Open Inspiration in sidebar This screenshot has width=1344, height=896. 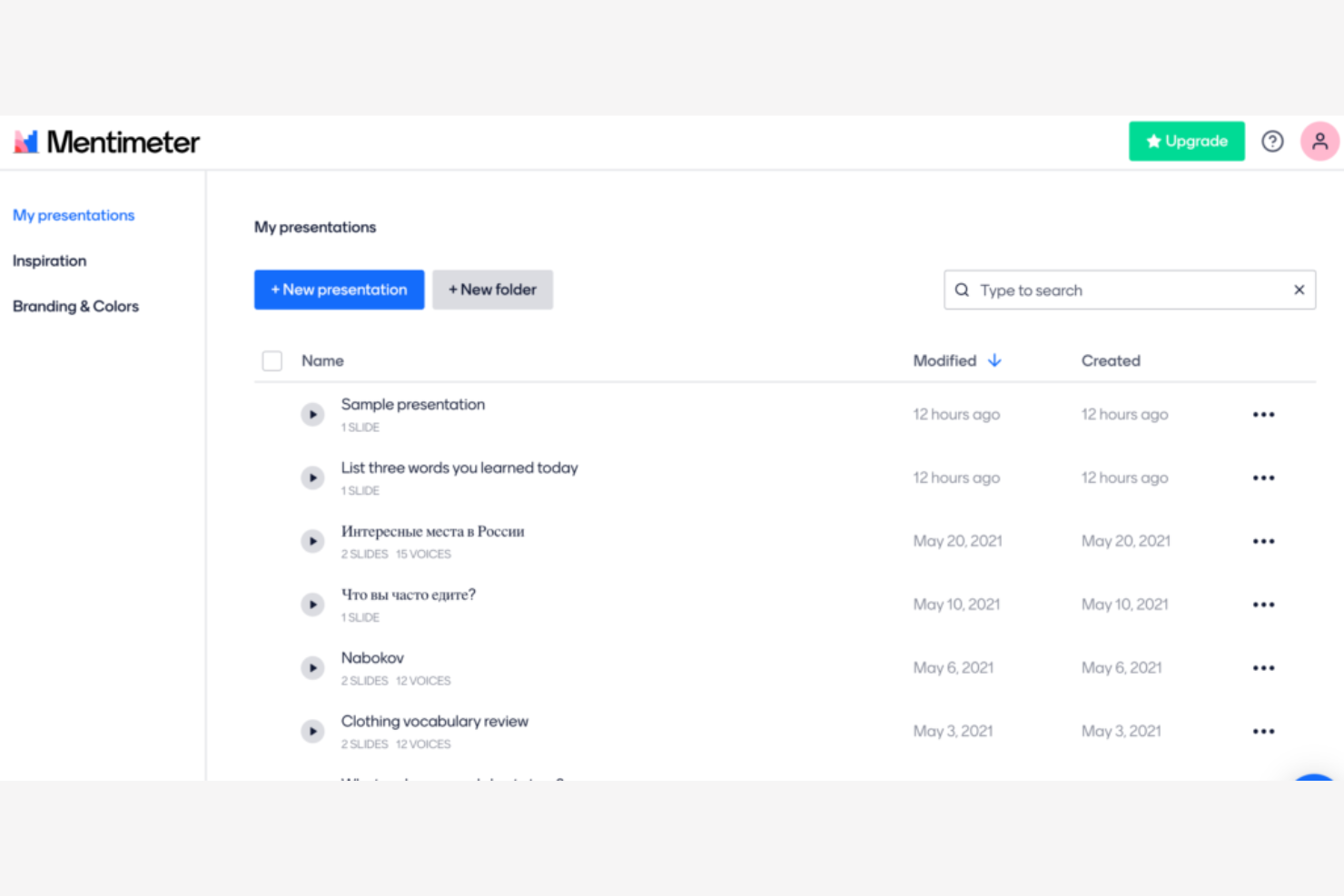[x=50, y=261]
